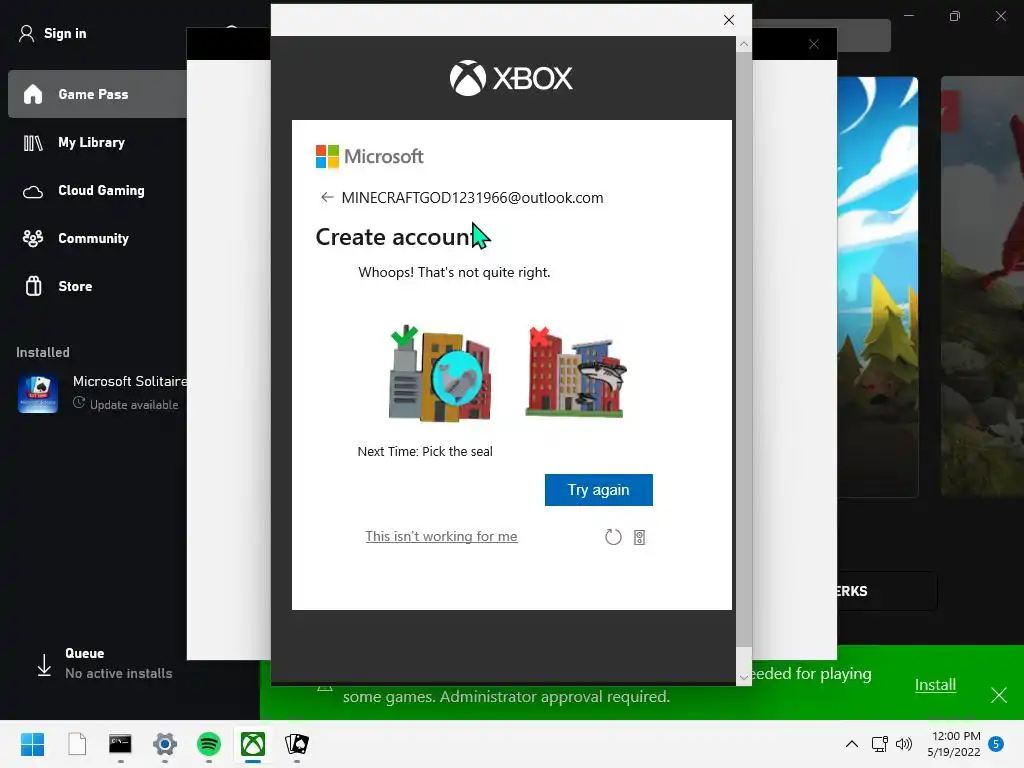Click the Queue download arrow icon

[44, 665]
